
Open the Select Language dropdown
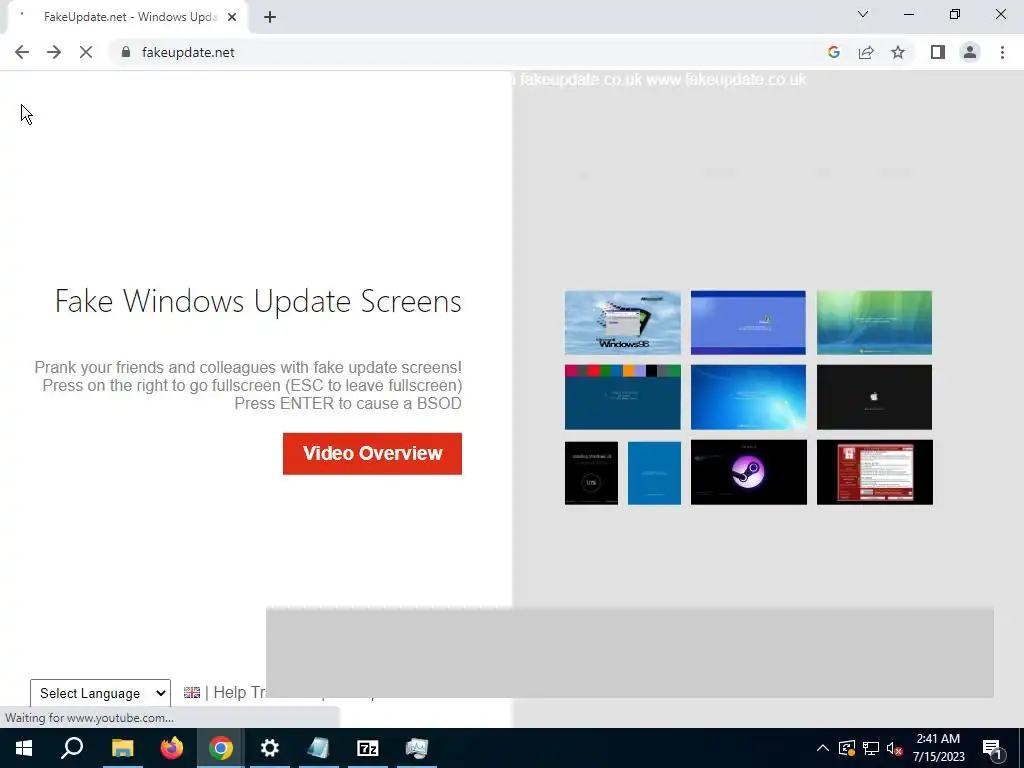[x=100, y=693]
